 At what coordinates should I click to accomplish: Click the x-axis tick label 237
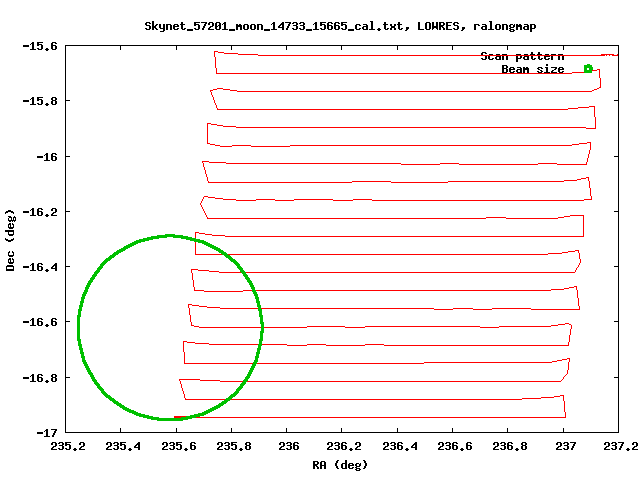pyautogui.click(x=566, y=446)
